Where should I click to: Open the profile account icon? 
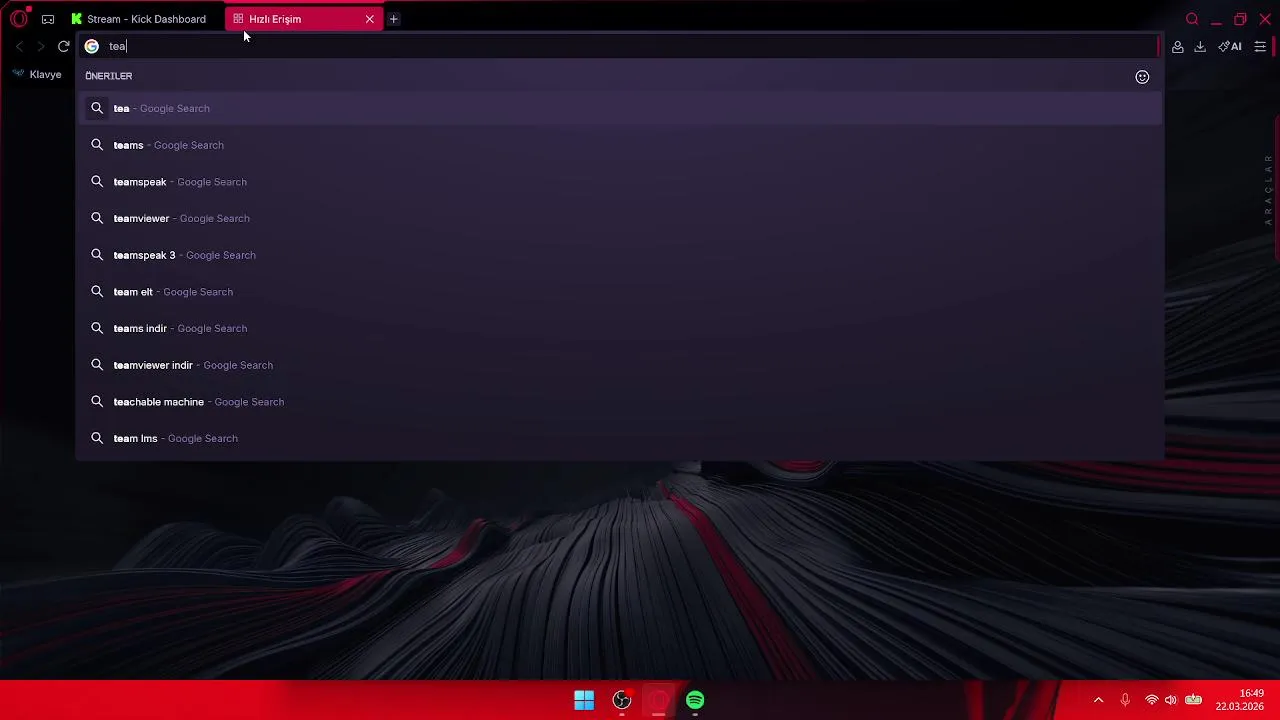tap(1178, 47)
